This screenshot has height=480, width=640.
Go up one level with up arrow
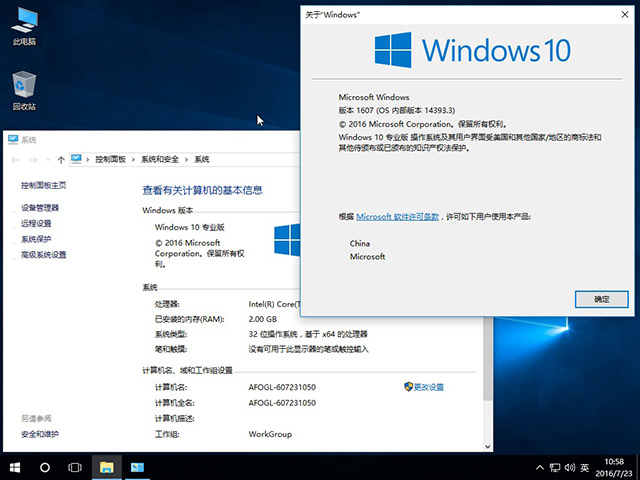(61, 159)
